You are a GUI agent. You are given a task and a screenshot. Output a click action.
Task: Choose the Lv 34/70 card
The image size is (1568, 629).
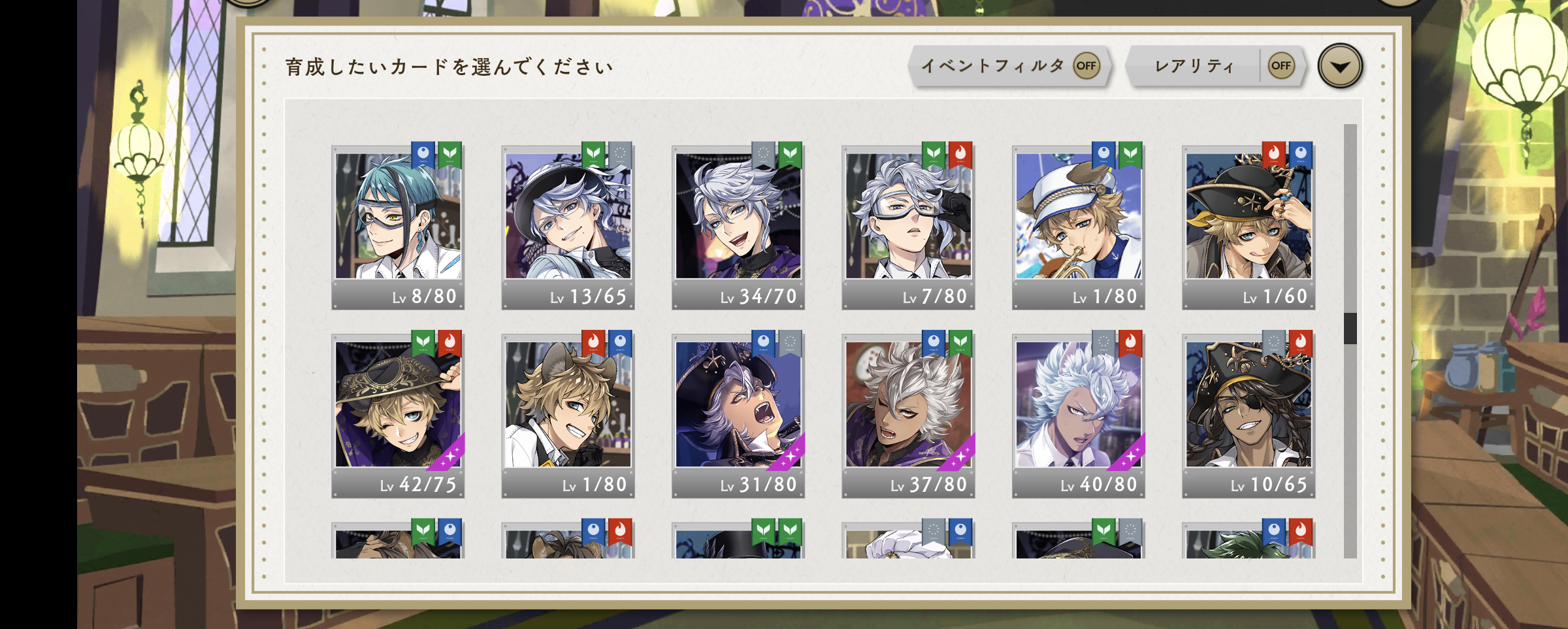coord(738,227)
